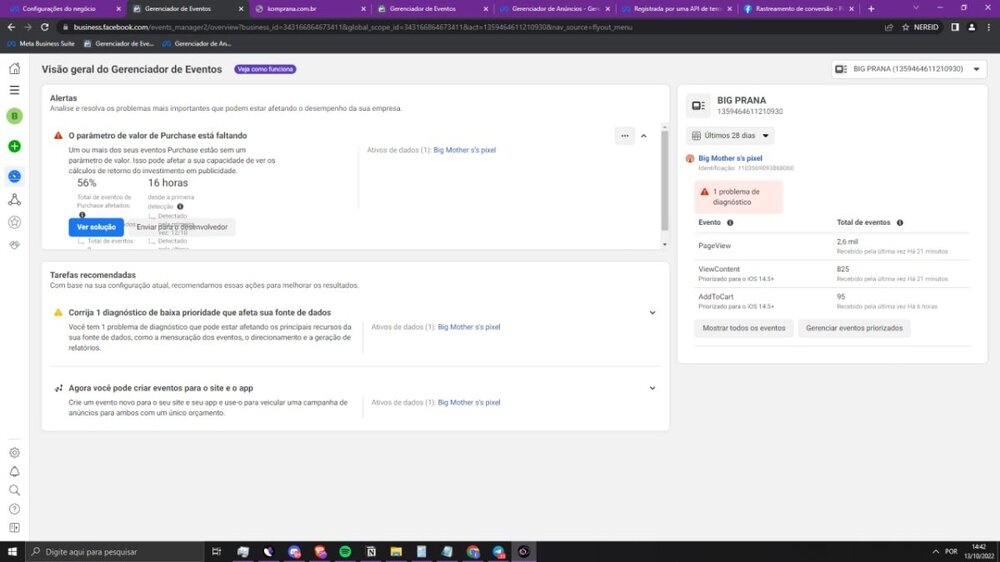
Task: Click the BIG PRANA account card icon
Action: (698, 105)
